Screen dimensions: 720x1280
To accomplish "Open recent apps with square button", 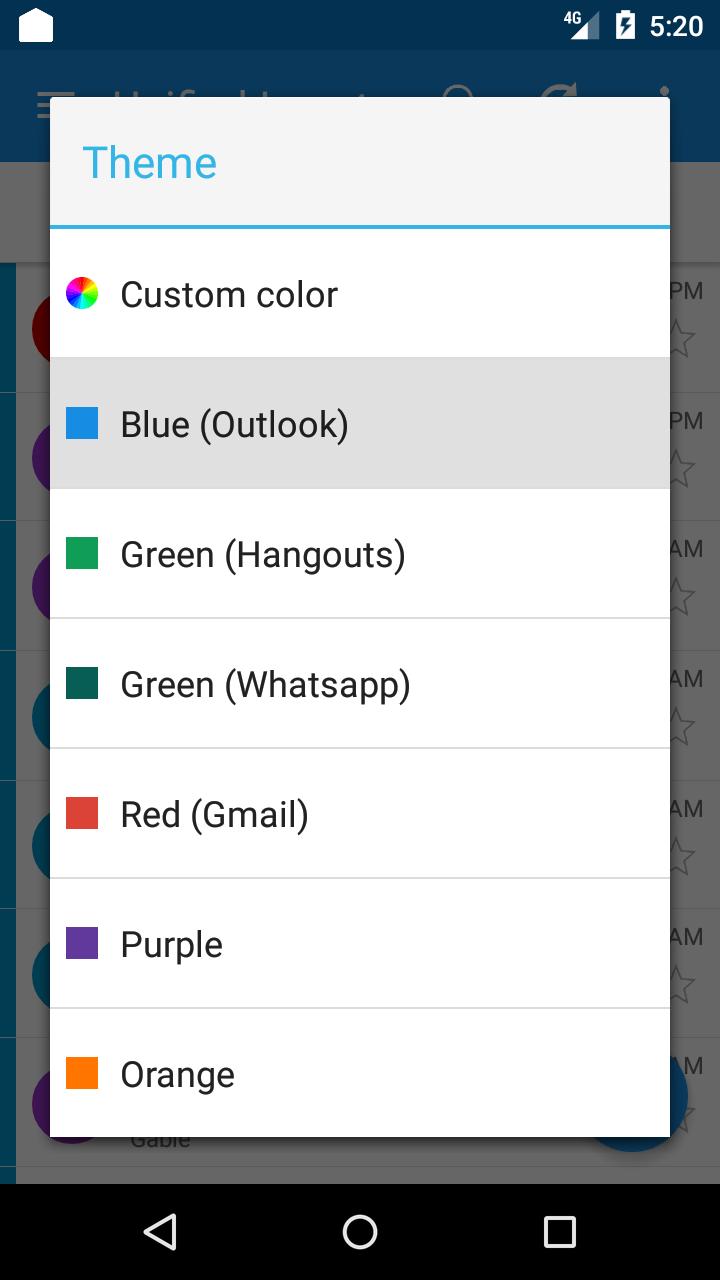I will click(x=560, y=1232).
